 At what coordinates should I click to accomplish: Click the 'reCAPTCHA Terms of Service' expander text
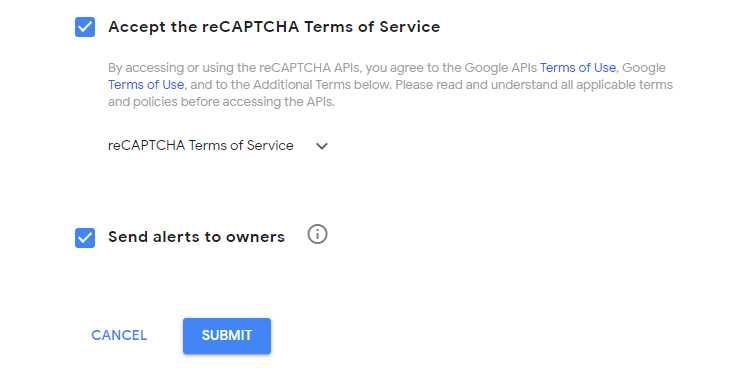coord(200,145)
